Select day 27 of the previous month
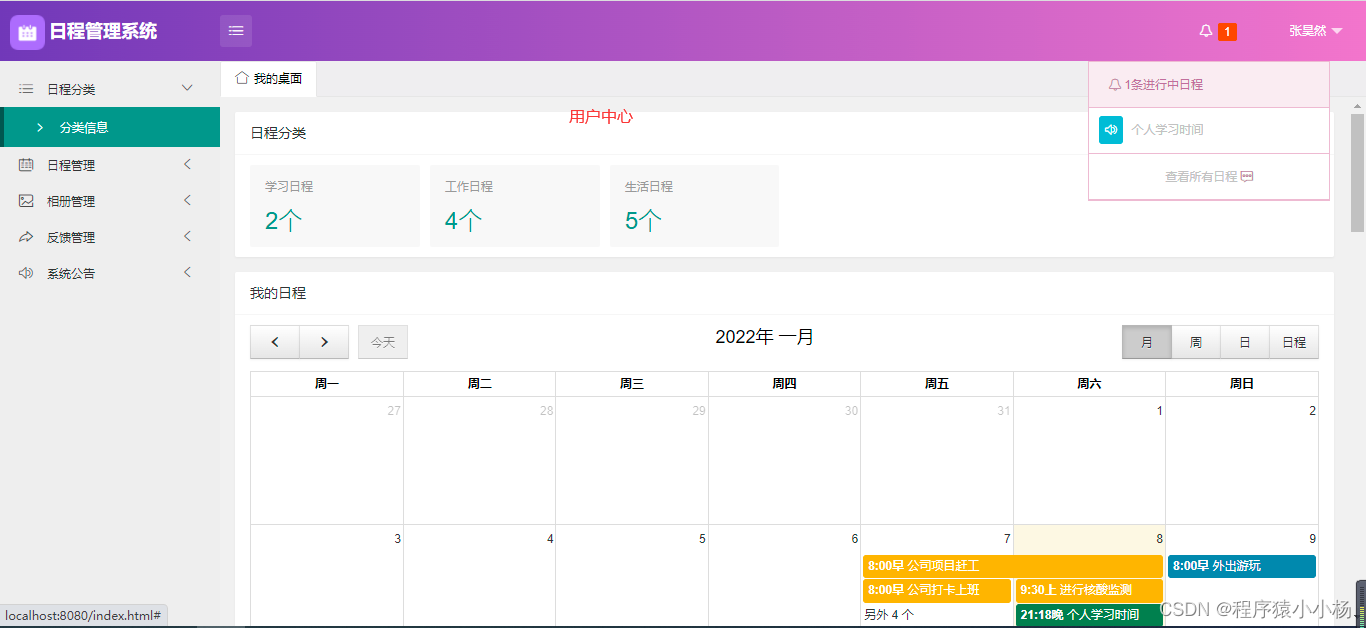Image resolution: width=1366 pixels, height=628 pixels. point(394,411)
